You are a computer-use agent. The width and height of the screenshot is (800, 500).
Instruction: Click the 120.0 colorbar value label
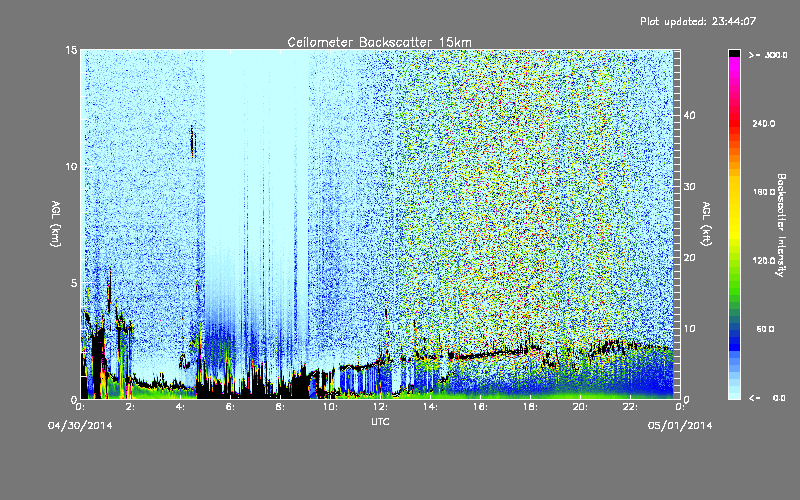click(764, 261)
